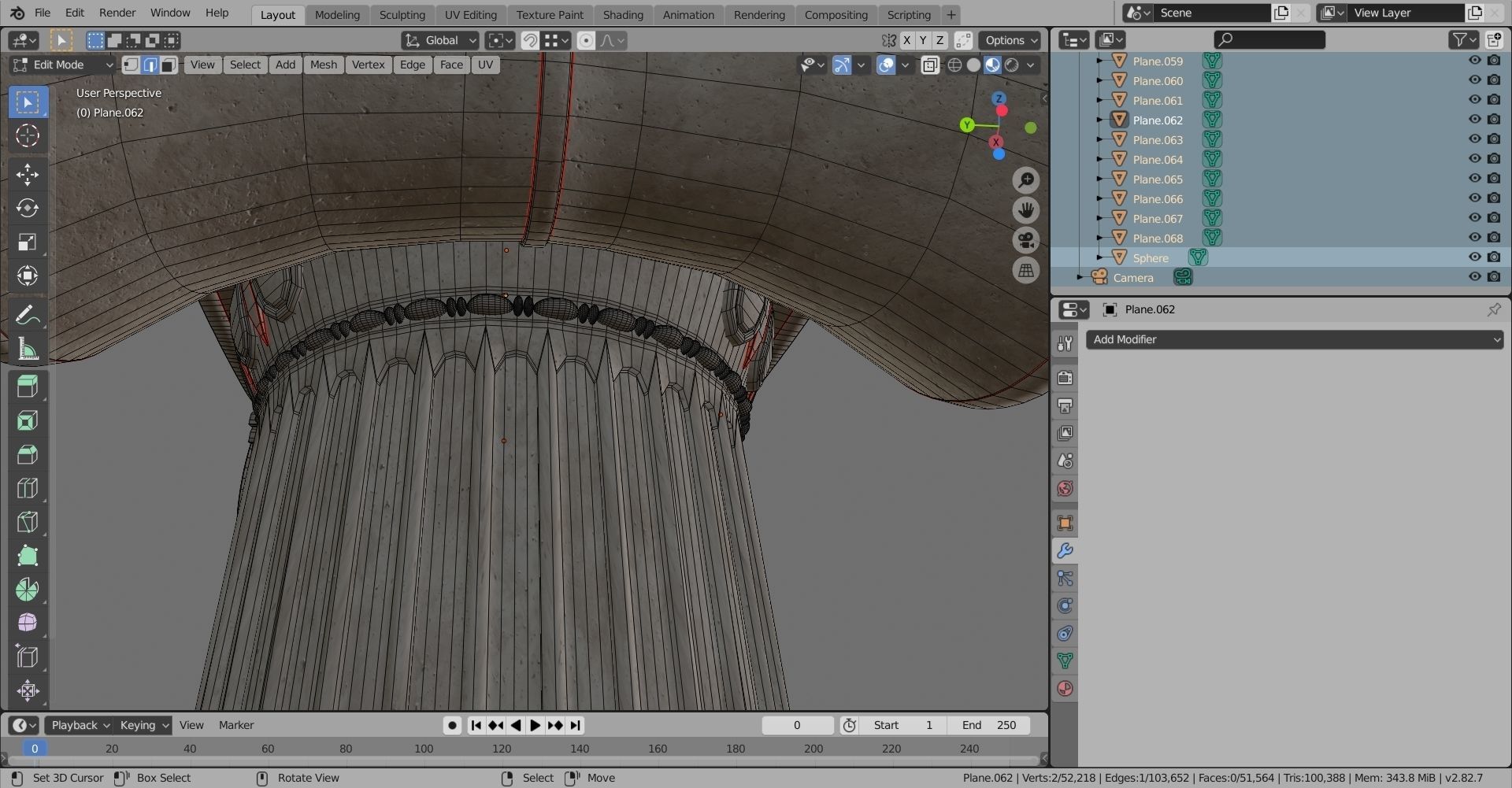Image resolution: width=1512 pixels, height=788 pixels.
Task: Select the Poly Build tool
Action: [x=28, y=556]
